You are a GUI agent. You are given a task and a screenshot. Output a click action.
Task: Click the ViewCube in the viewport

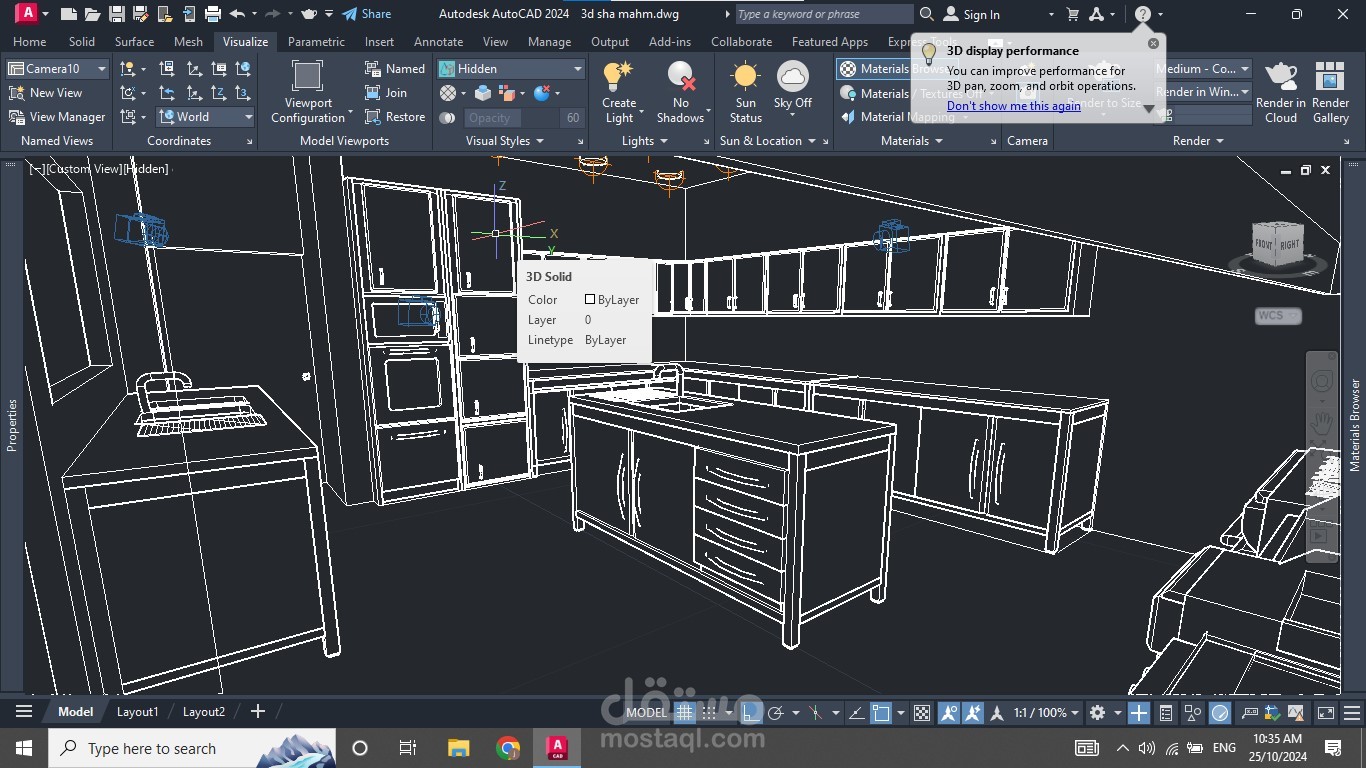(x=1277, y=244)
